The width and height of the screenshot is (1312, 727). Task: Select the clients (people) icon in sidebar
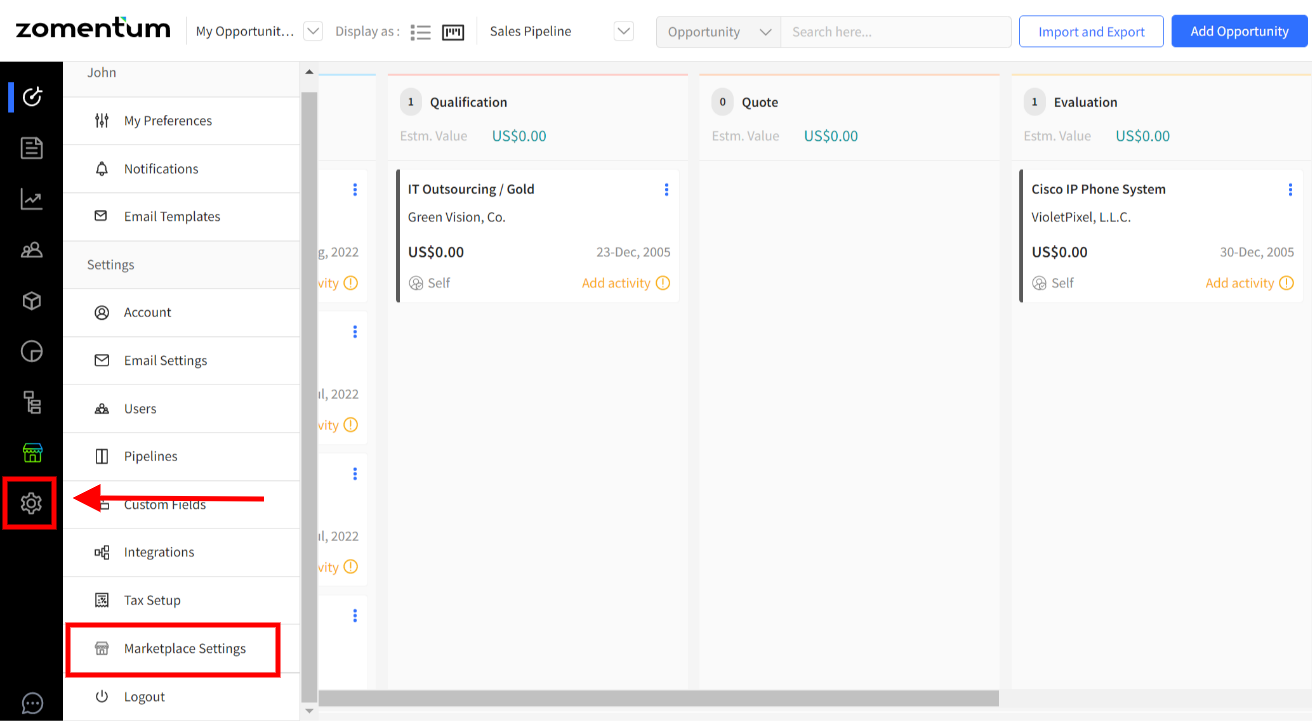(x=31, y=251)
